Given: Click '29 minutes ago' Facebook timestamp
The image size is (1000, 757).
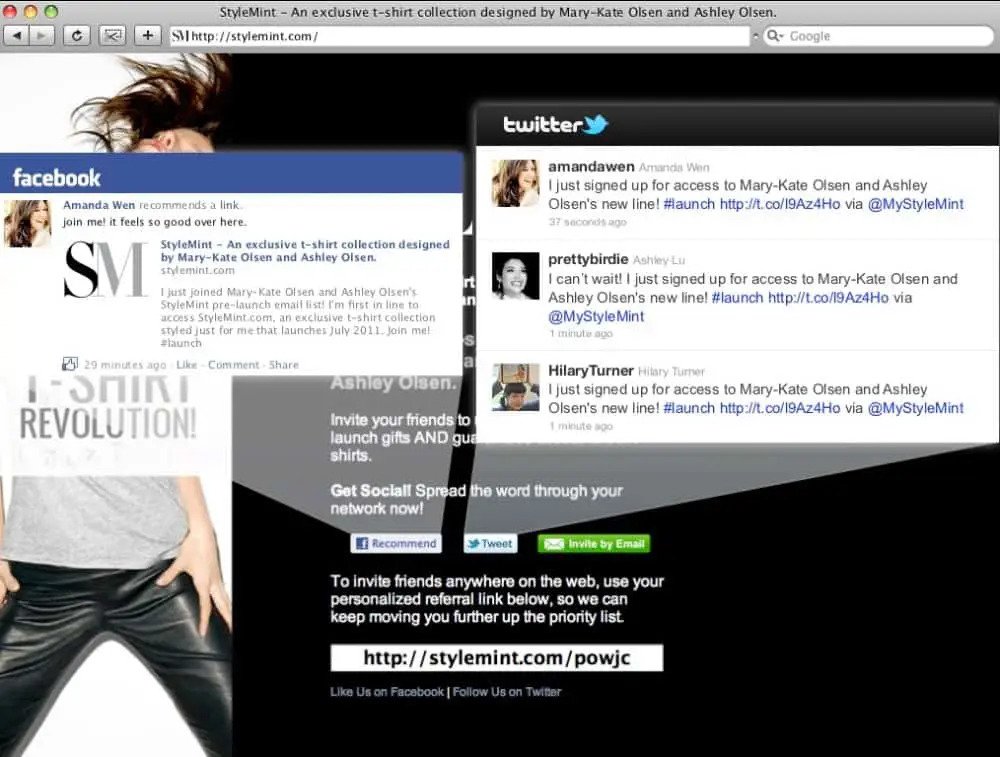Looking at the screenshot, I should coord(125,365).
